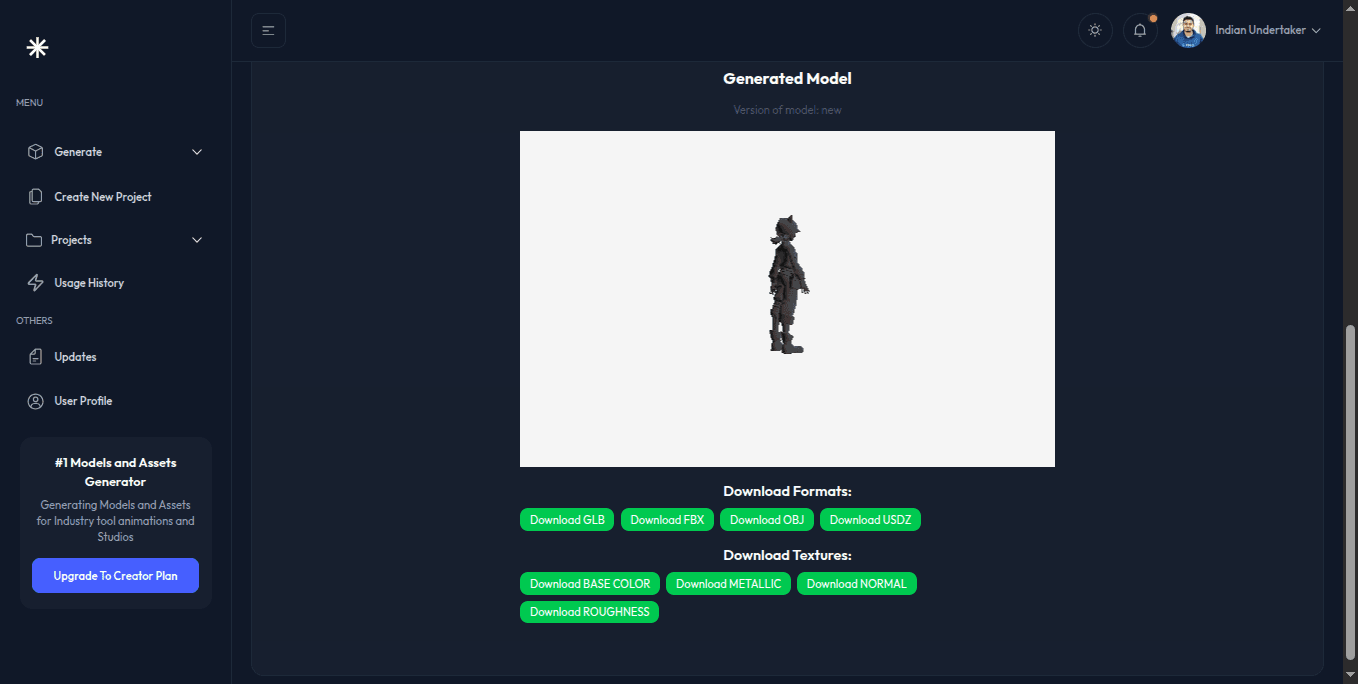Download the model as GLB
The image size is (1358, 684).
567,520
